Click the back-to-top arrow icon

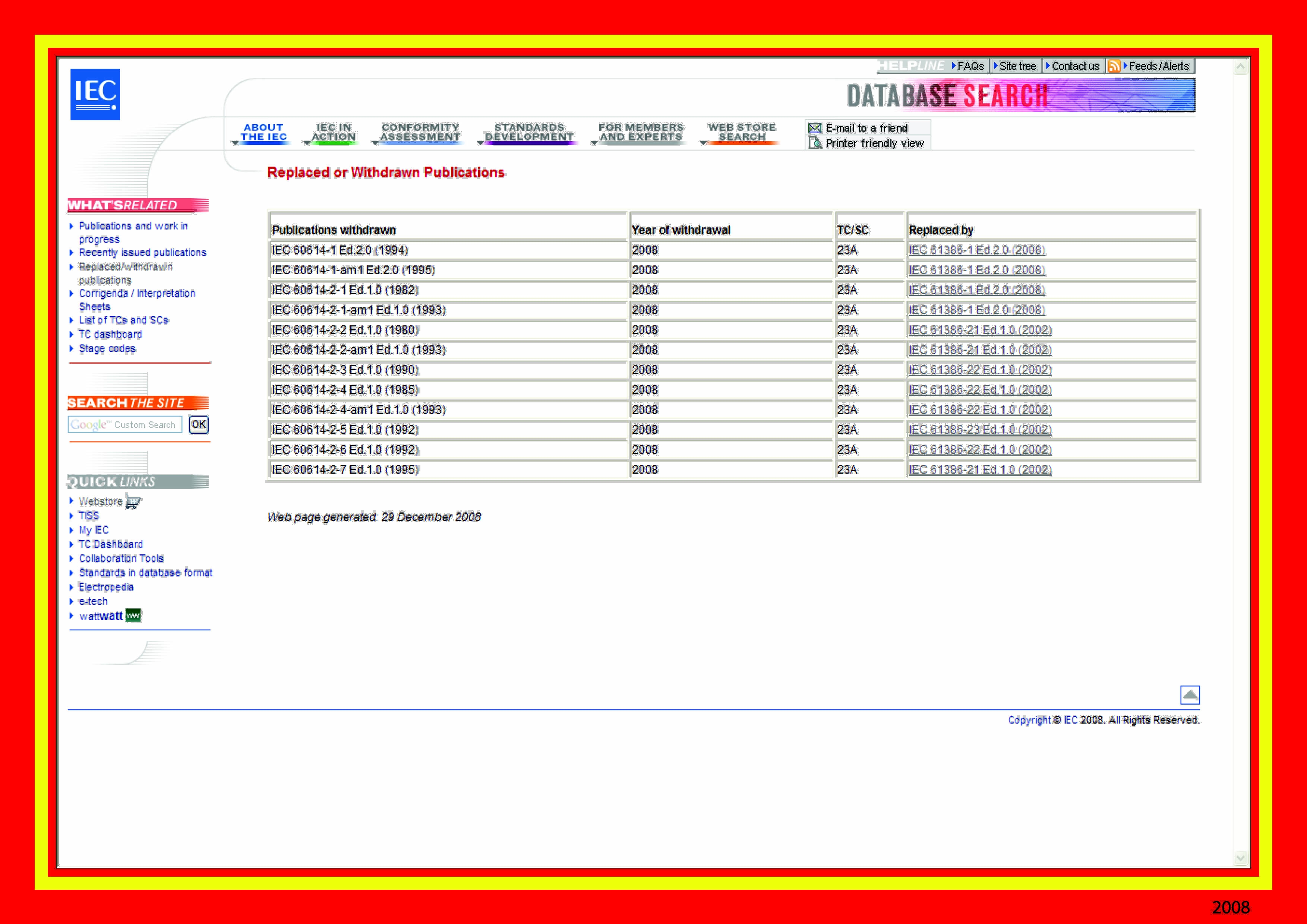[x=1190, y=695]
